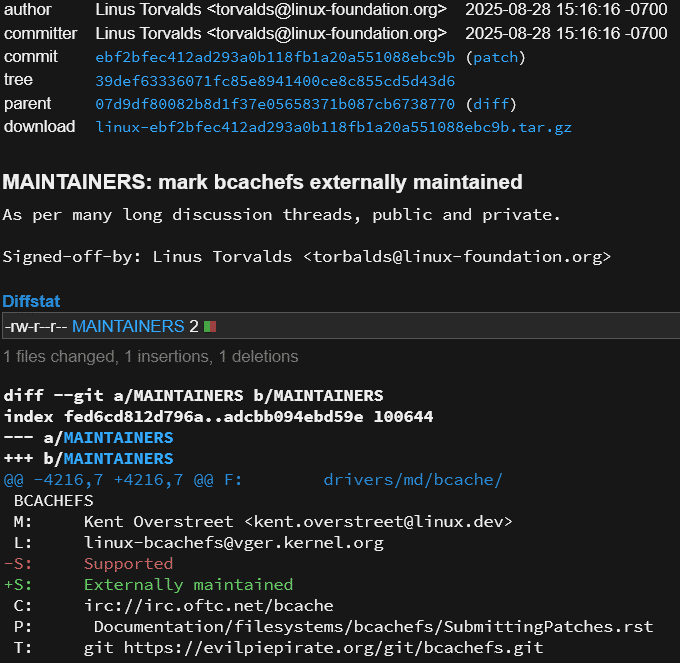Click the '1 files changed, 1 insertions' summary
Screen dimensions: 680x663
151,357
